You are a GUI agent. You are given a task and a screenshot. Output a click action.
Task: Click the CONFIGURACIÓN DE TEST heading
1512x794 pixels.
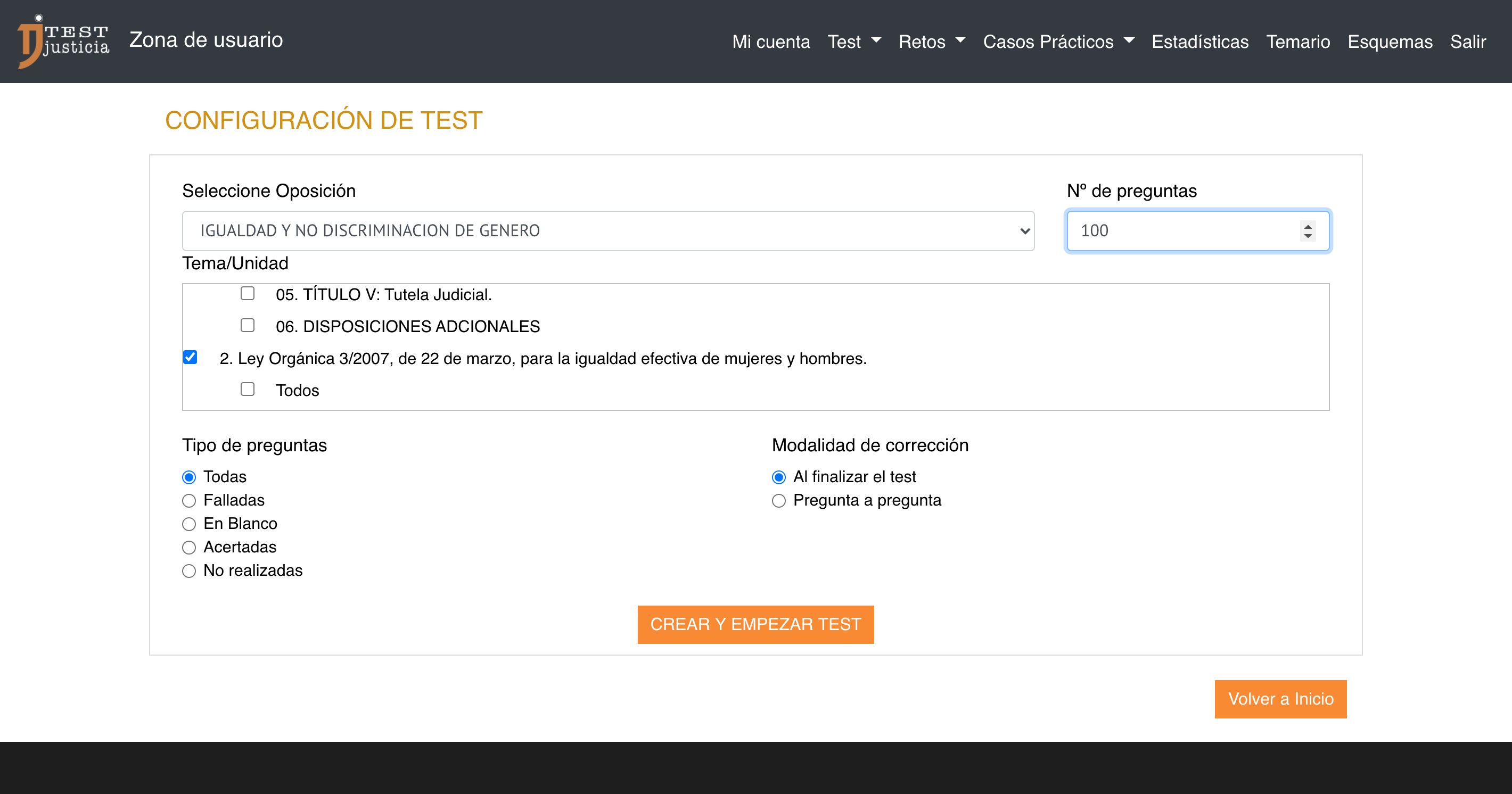click(324, 120)
